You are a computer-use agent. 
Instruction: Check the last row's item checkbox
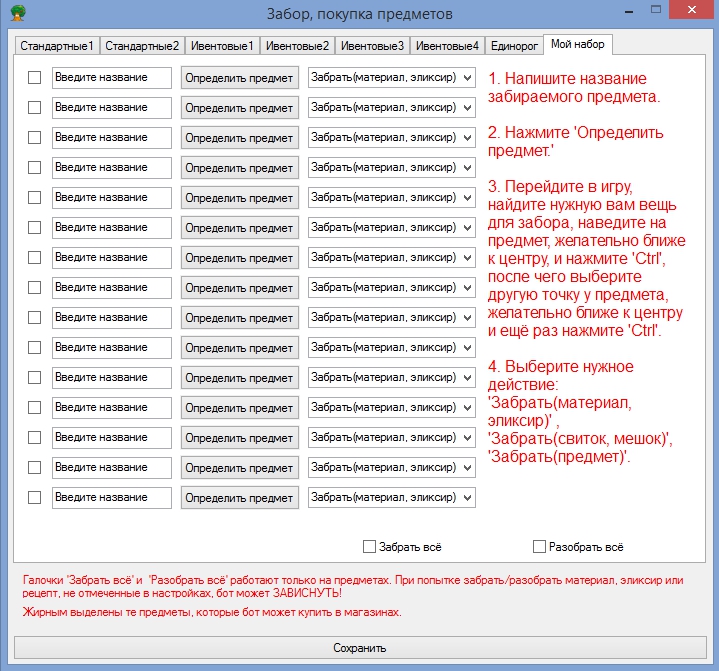click(x=34, y=497)
